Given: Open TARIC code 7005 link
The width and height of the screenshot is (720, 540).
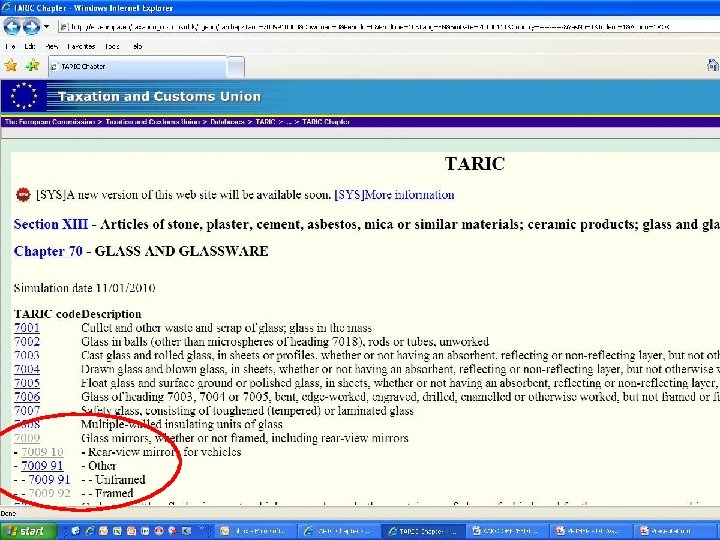Looking at the screenshot, I should pos(27,383).
